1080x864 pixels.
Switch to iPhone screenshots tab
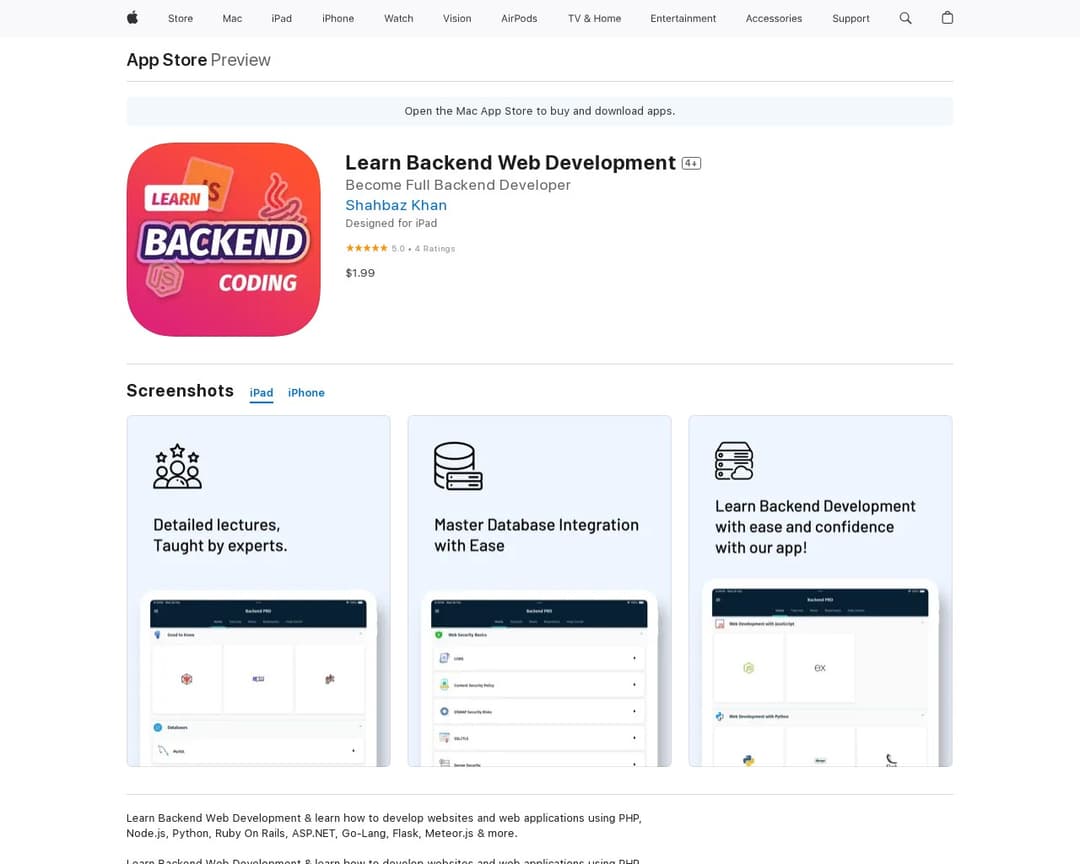[x=306, y=393]
